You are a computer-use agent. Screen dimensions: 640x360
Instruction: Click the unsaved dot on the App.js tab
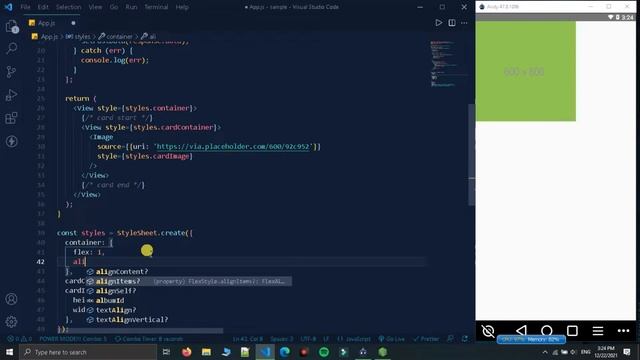(73, 23)
